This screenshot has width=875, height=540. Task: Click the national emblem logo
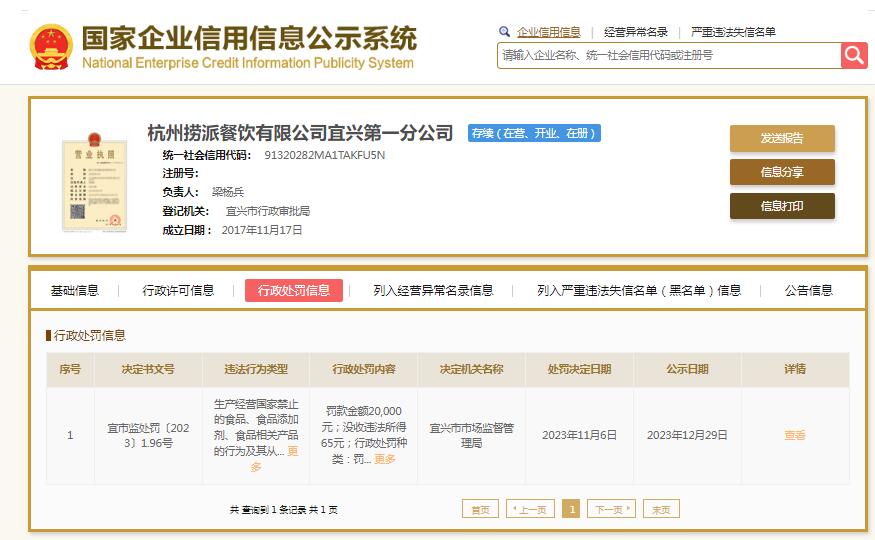tap(51, 47)
